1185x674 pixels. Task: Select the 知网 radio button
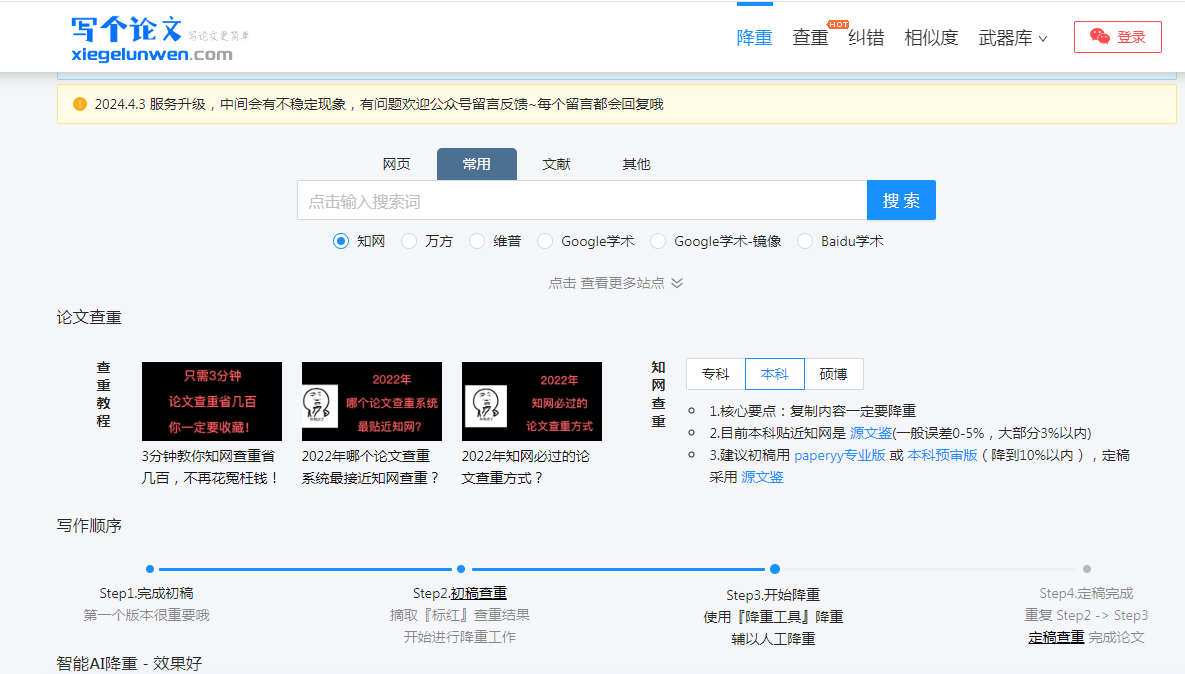[x=341, y=241]
